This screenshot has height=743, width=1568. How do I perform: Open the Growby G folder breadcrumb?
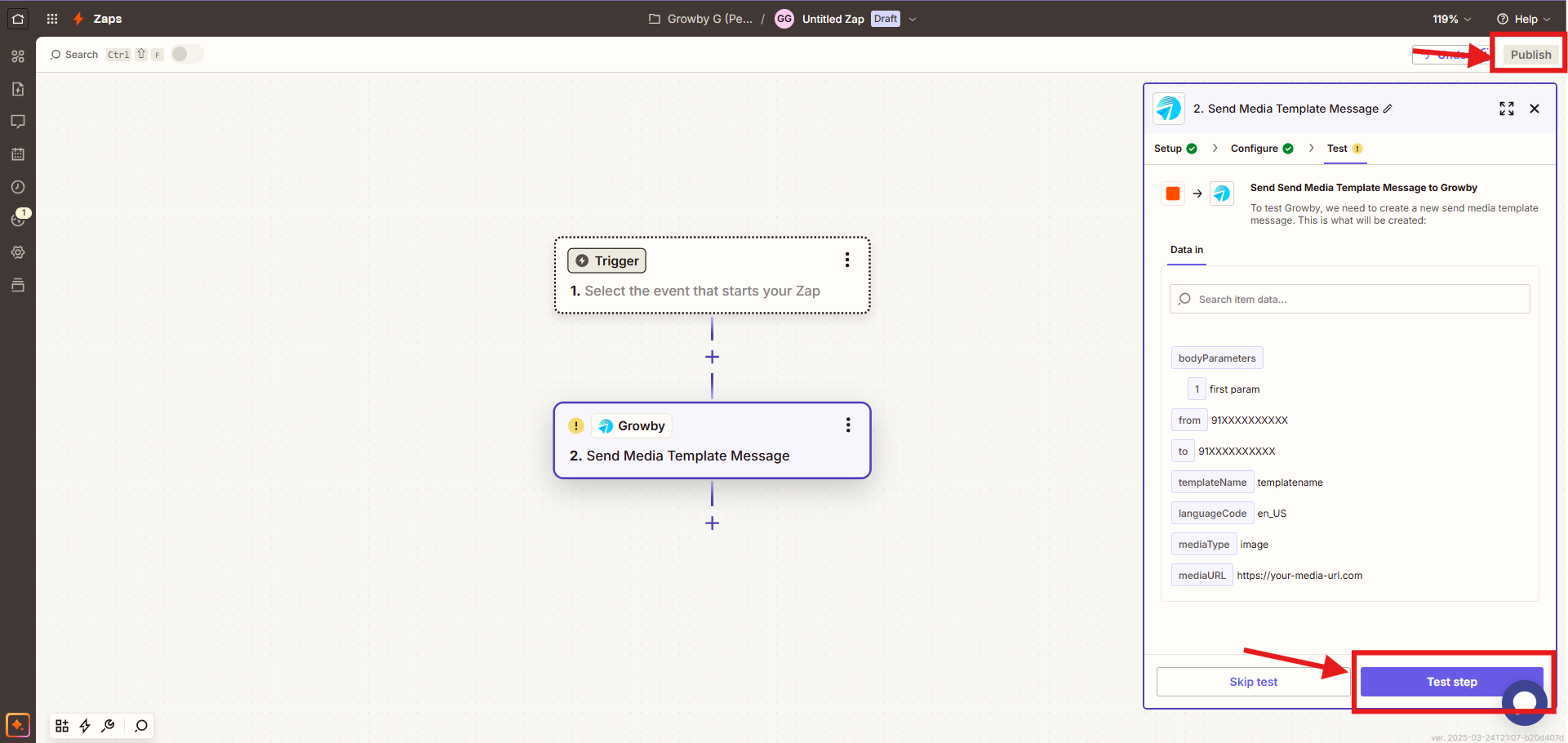pyautogui.click(x=701, y=19)
